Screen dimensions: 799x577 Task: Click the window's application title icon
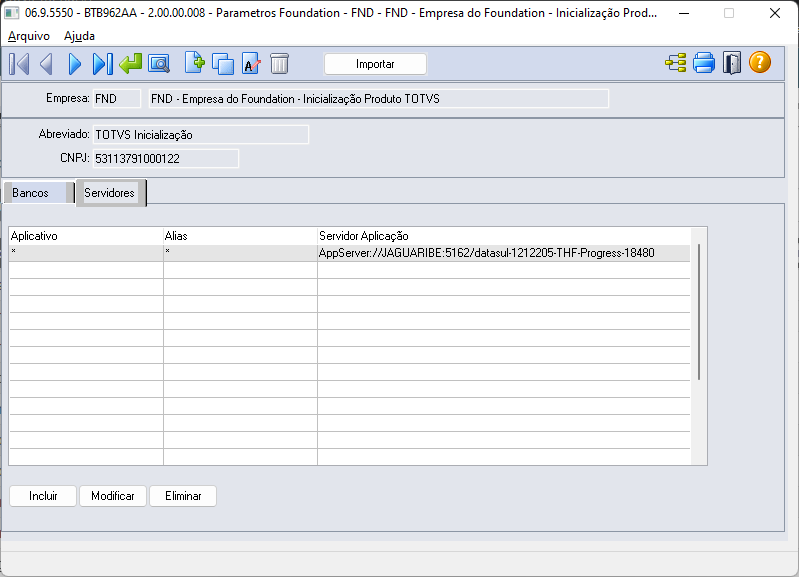(11, 13)
